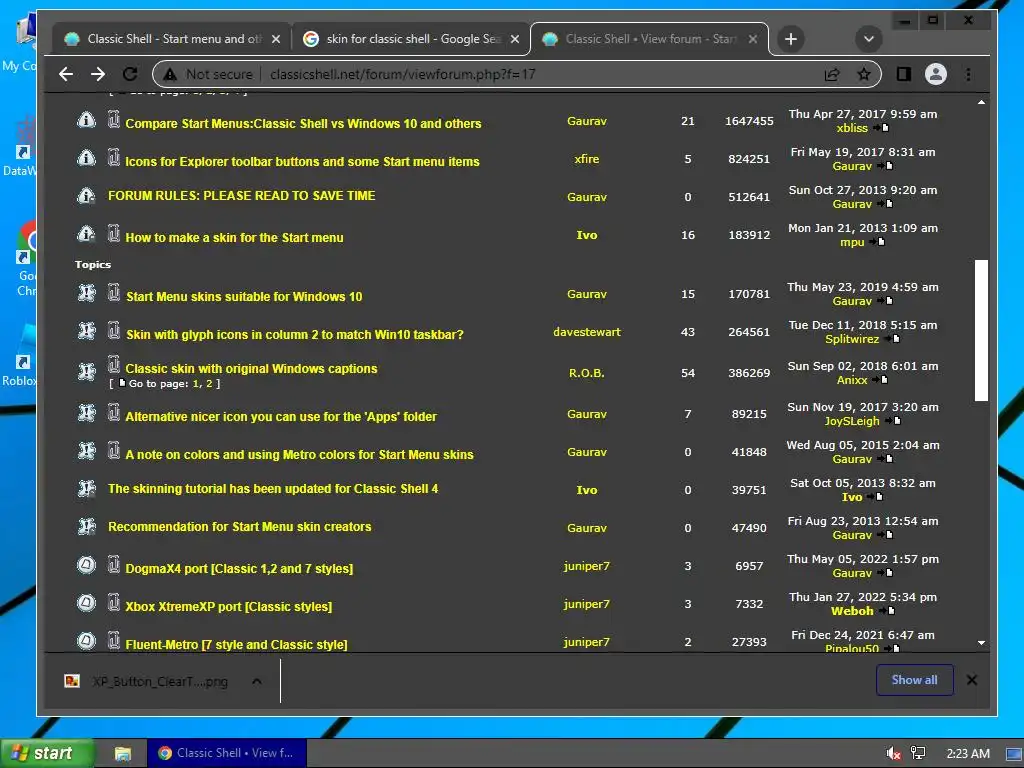
Task: Click network tray icon
Action: pyautogui.click(x=918, y=754)
